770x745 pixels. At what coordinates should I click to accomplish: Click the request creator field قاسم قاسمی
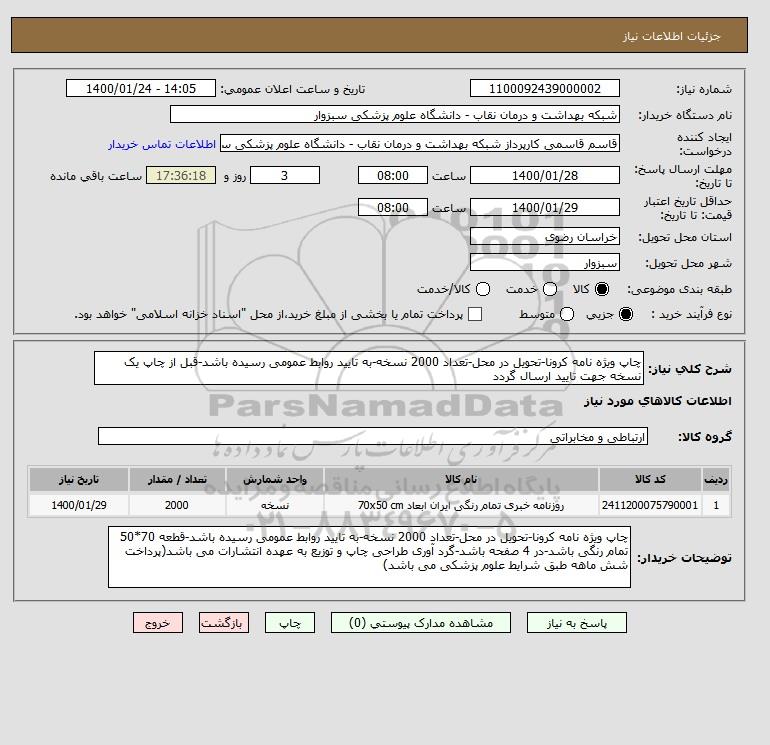click(x=420, y=144)
